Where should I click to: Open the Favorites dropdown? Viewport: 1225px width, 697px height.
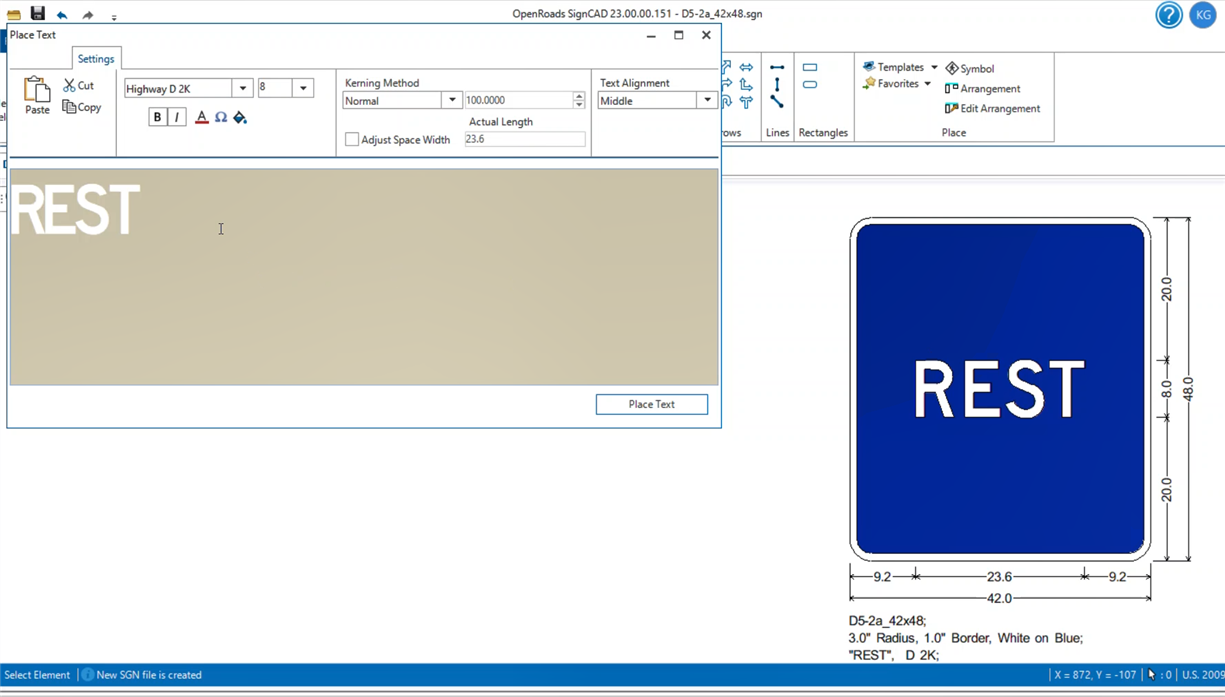[x=897, y=84]
